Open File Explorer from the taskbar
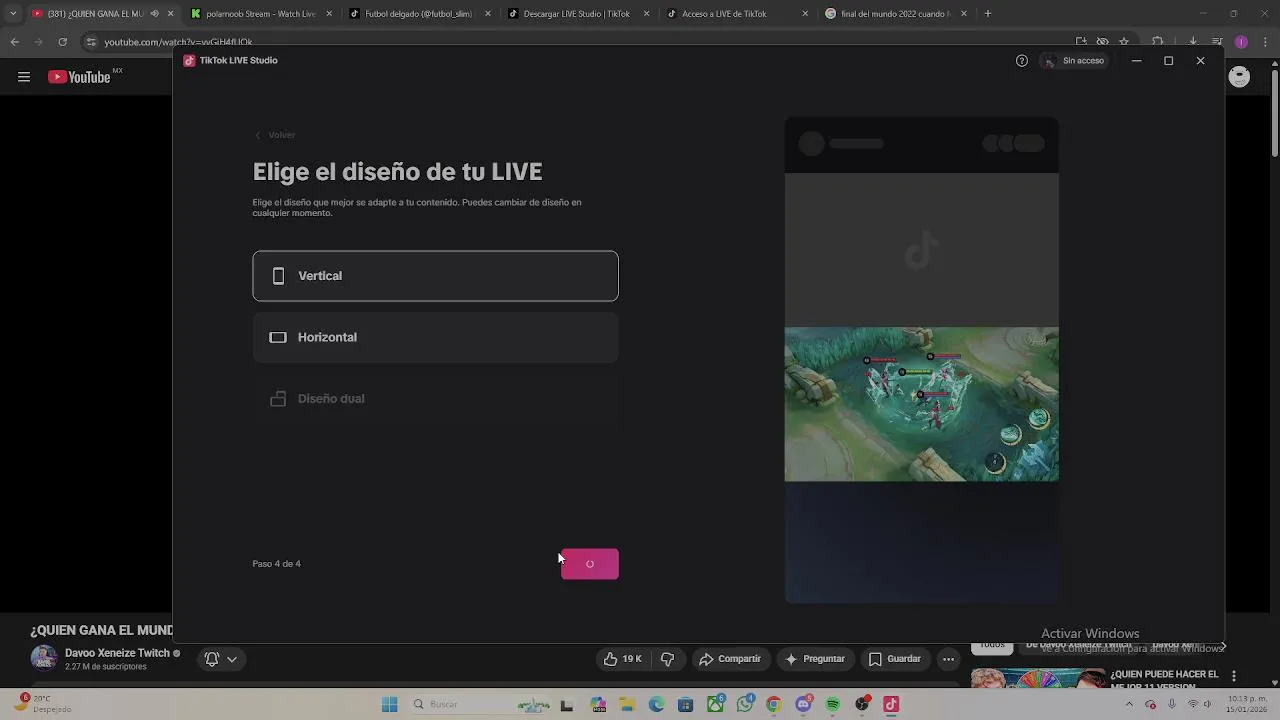Screen dimensions: 1280x720 [x=627, y=705]
